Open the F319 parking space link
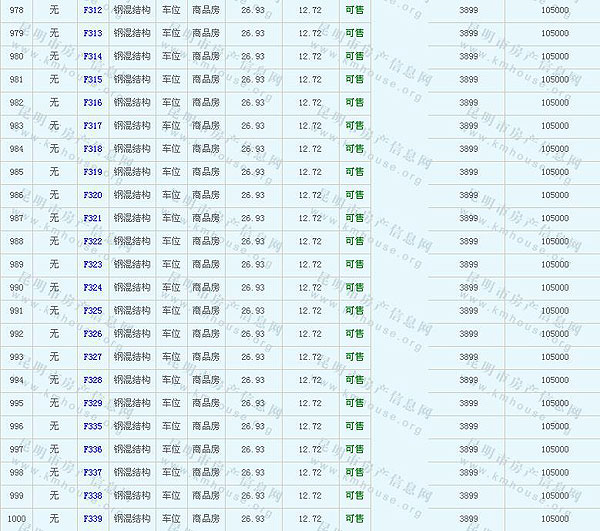This screenshot has height=531, width=600. coord(93,172)
